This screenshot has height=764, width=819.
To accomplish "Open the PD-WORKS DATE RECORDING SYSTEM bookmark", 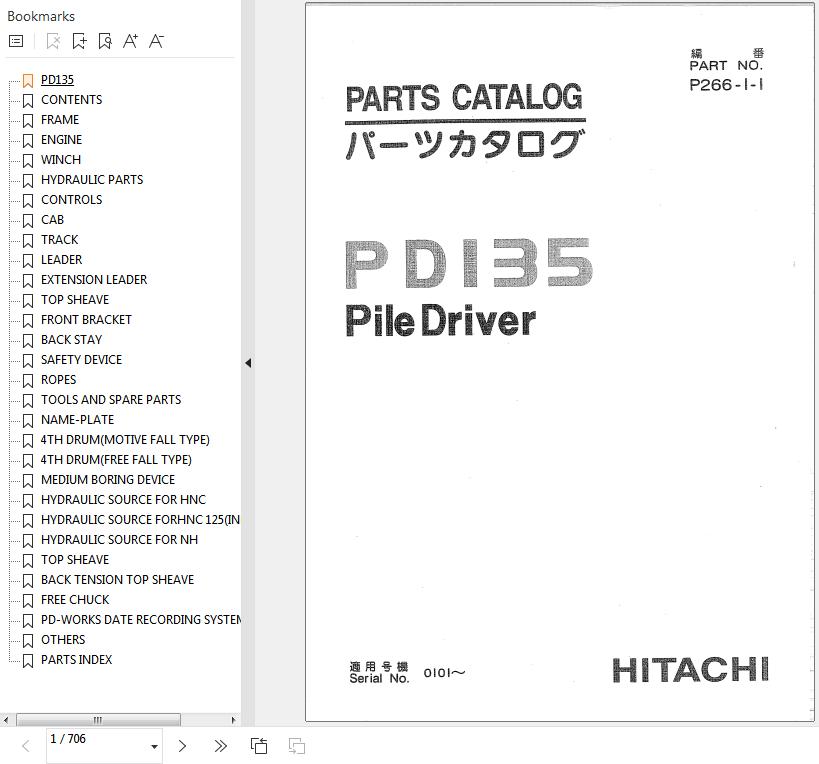I will (x=141, y=620).
